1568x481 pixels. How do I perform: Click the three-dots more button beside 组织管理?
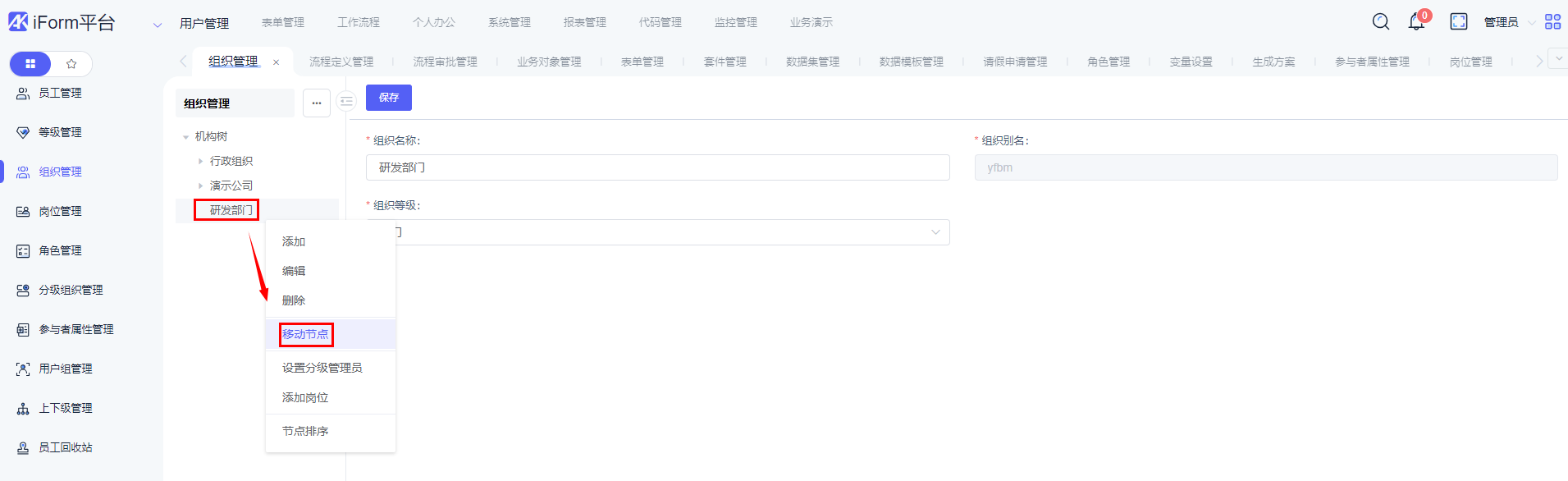(317, 103)
